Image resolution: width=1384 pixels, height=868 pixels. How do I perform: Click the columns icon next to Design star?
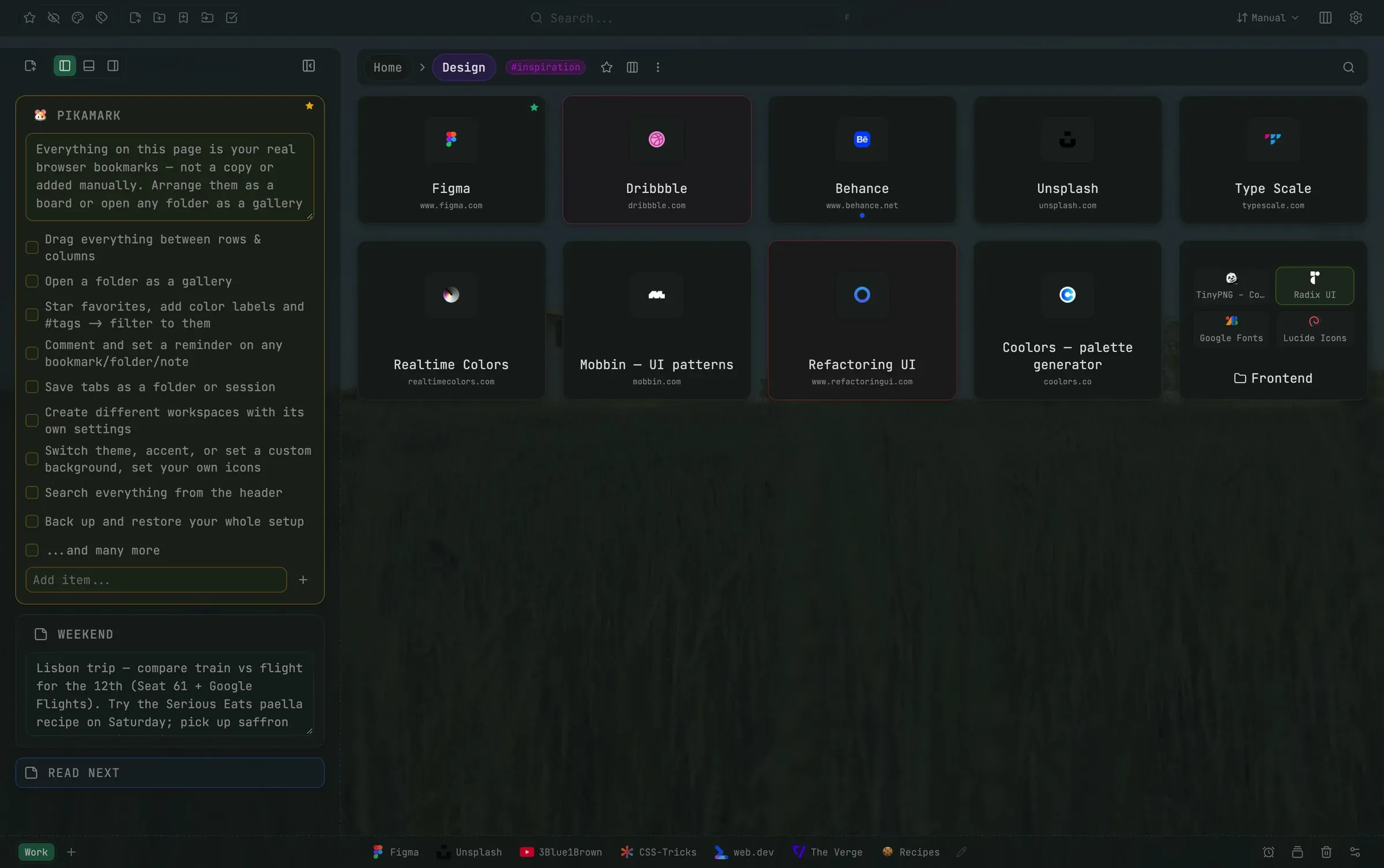(x=632, y=67)
